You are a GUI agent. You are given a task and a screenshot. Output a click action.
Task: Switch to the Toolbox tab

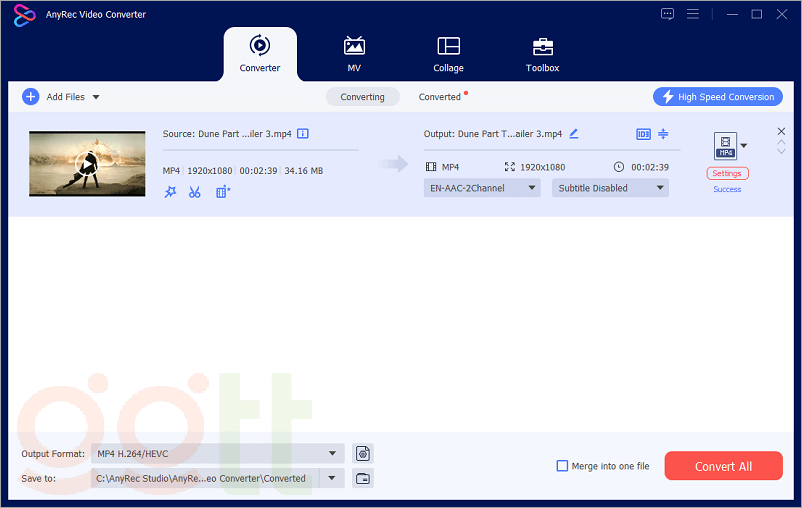coord(542,55)
